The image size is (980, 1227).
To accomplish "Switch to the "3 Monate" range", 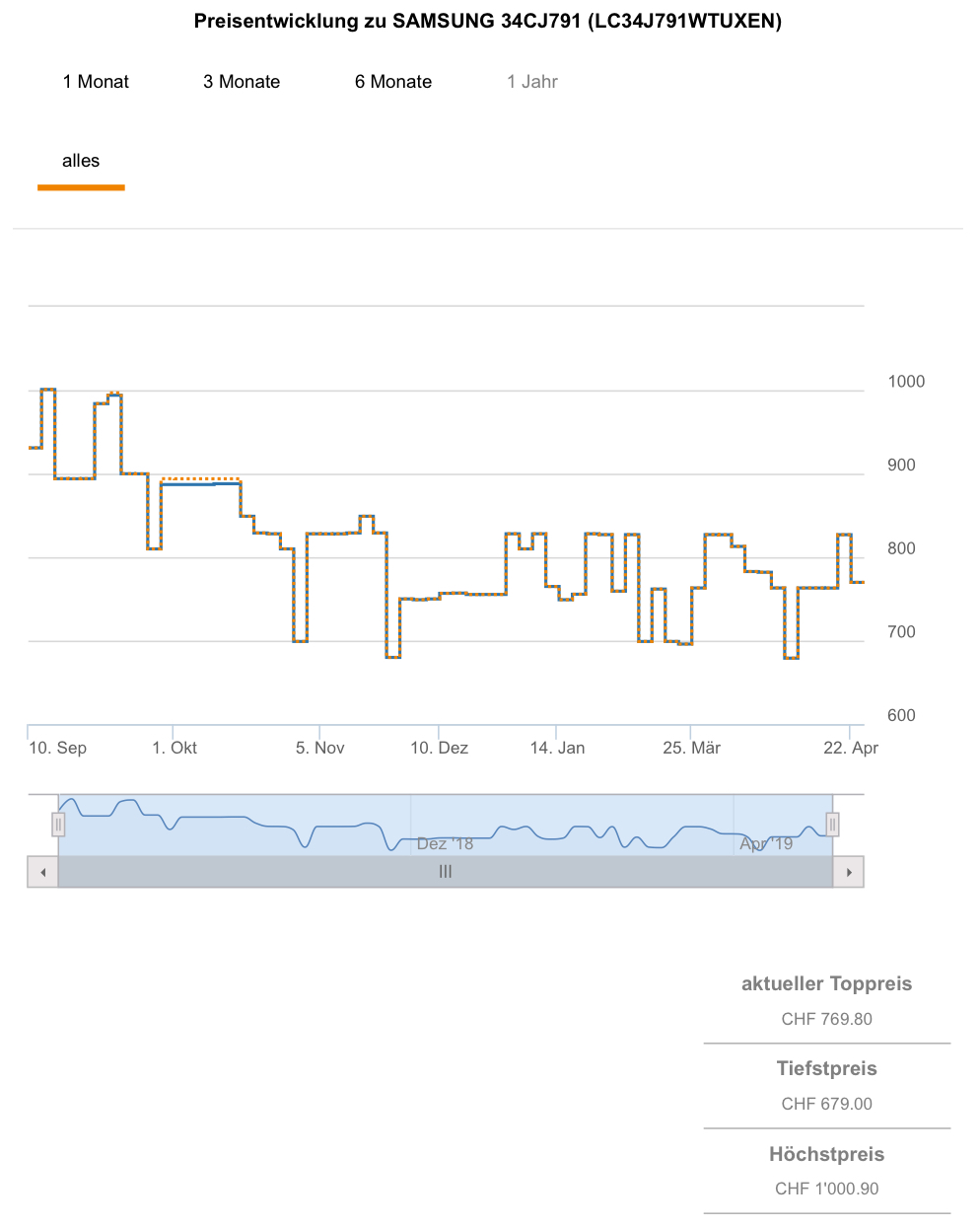I will (x=242, y=82).
